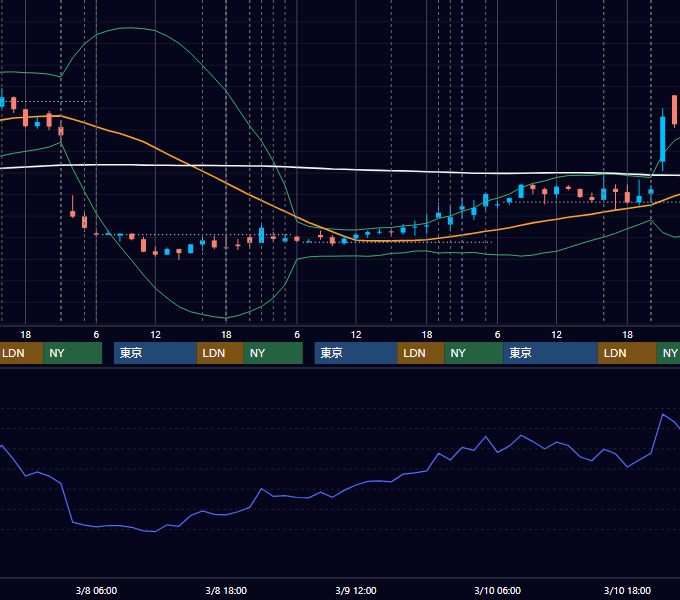The image size is (680, 600).
Task: Select the third 東京 session block
Action: [x=550, y=353]
